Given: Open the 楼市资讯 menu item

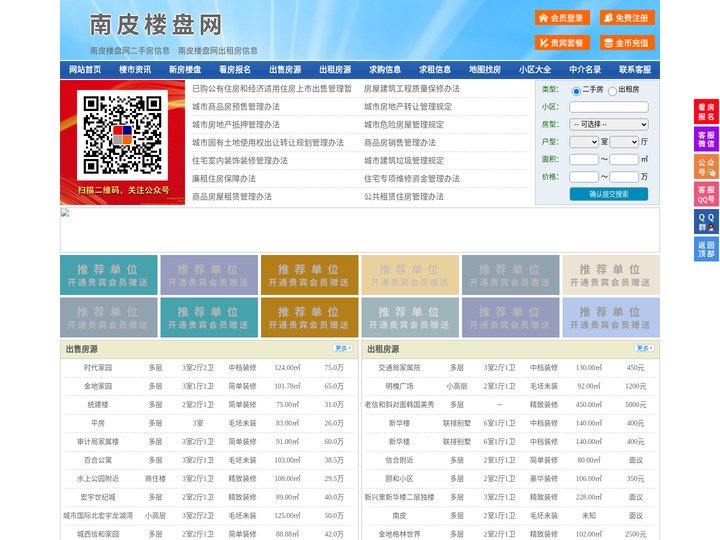Looking at the screenshot, I should [x=135, y=70].
